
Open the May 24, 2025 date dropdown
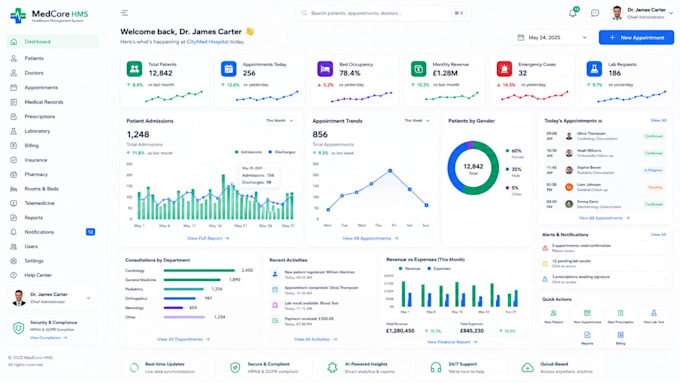(x=552, y=38)
